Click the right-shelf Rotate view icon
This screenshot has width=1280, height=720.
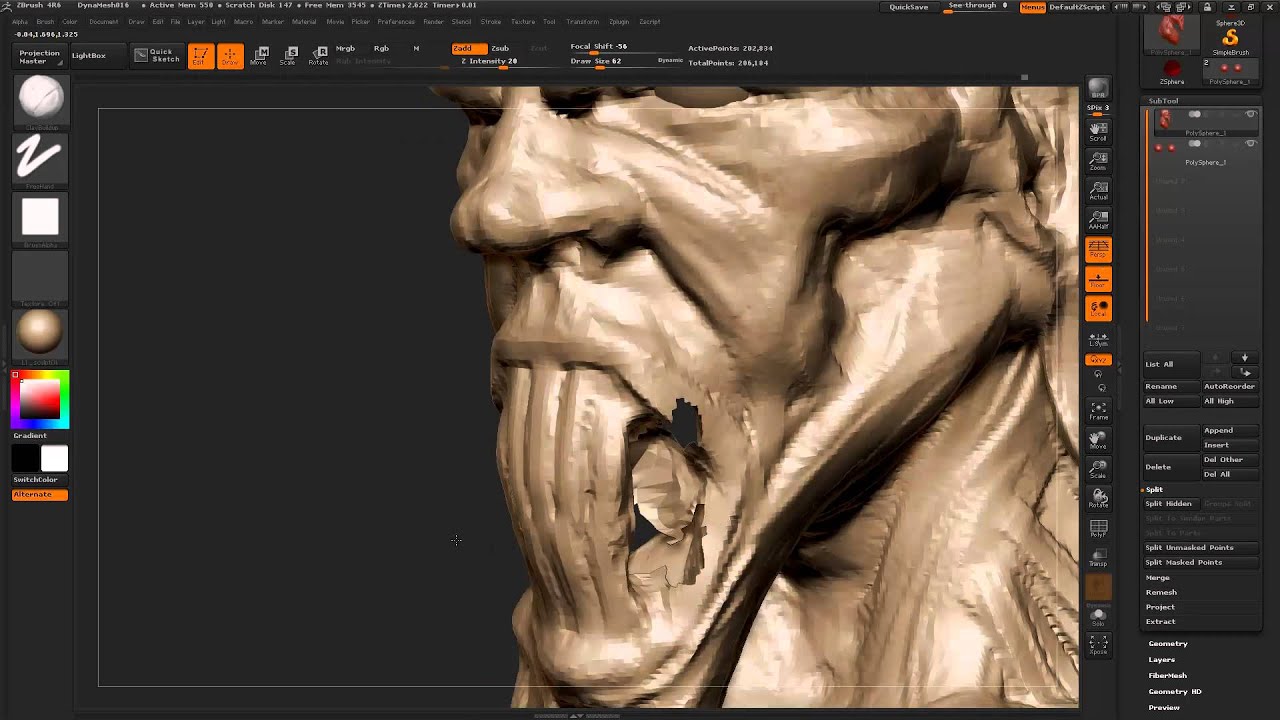pos(1098,498)
